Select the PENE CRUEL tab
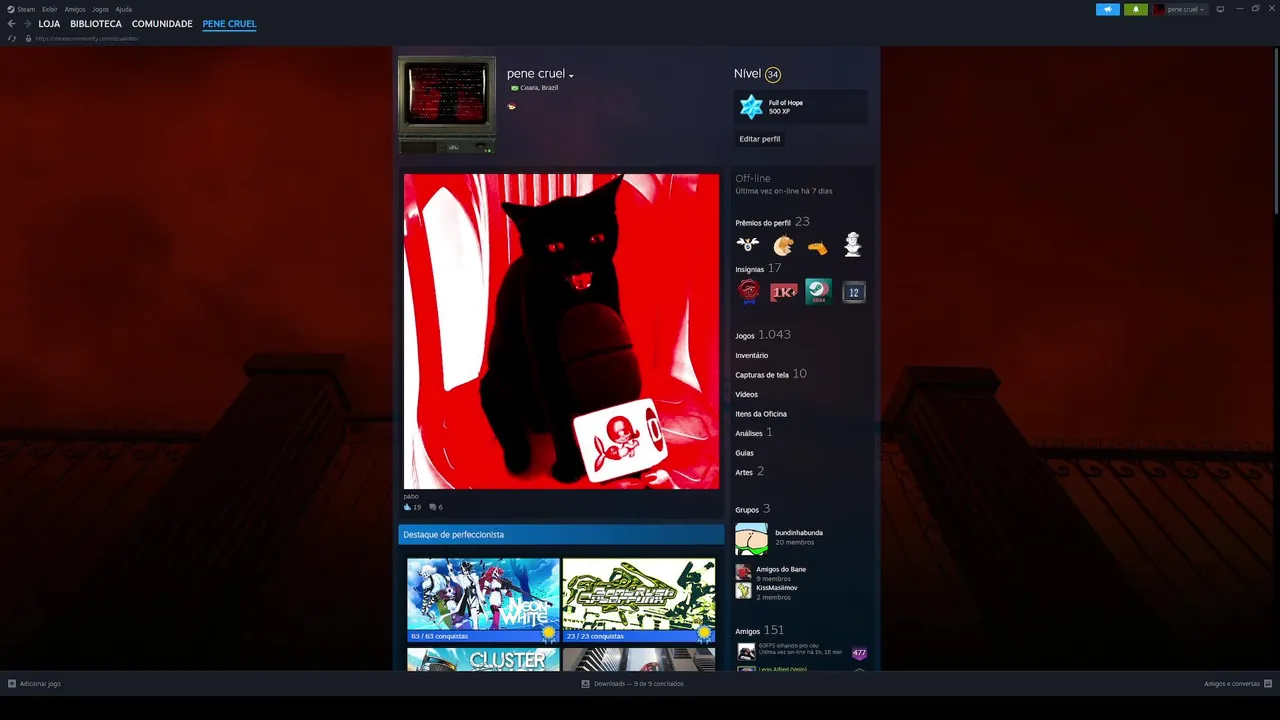 coord(229,24)
